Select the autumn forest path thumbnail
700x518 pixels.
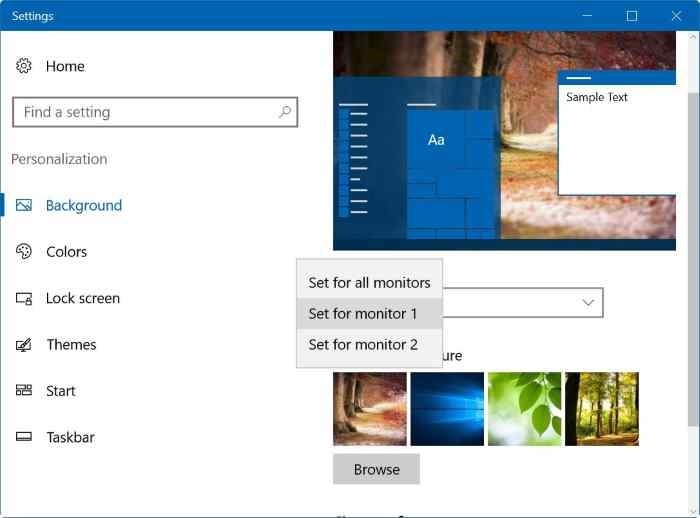(x=370, y=409)
